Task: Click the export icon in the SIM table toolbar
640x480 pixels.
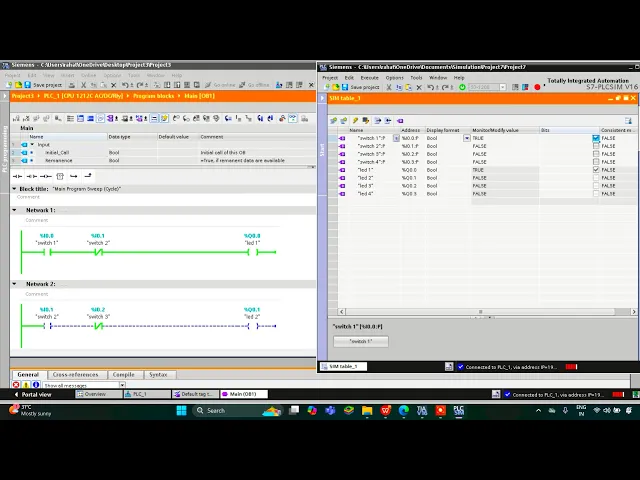Action: coord(378,120)
